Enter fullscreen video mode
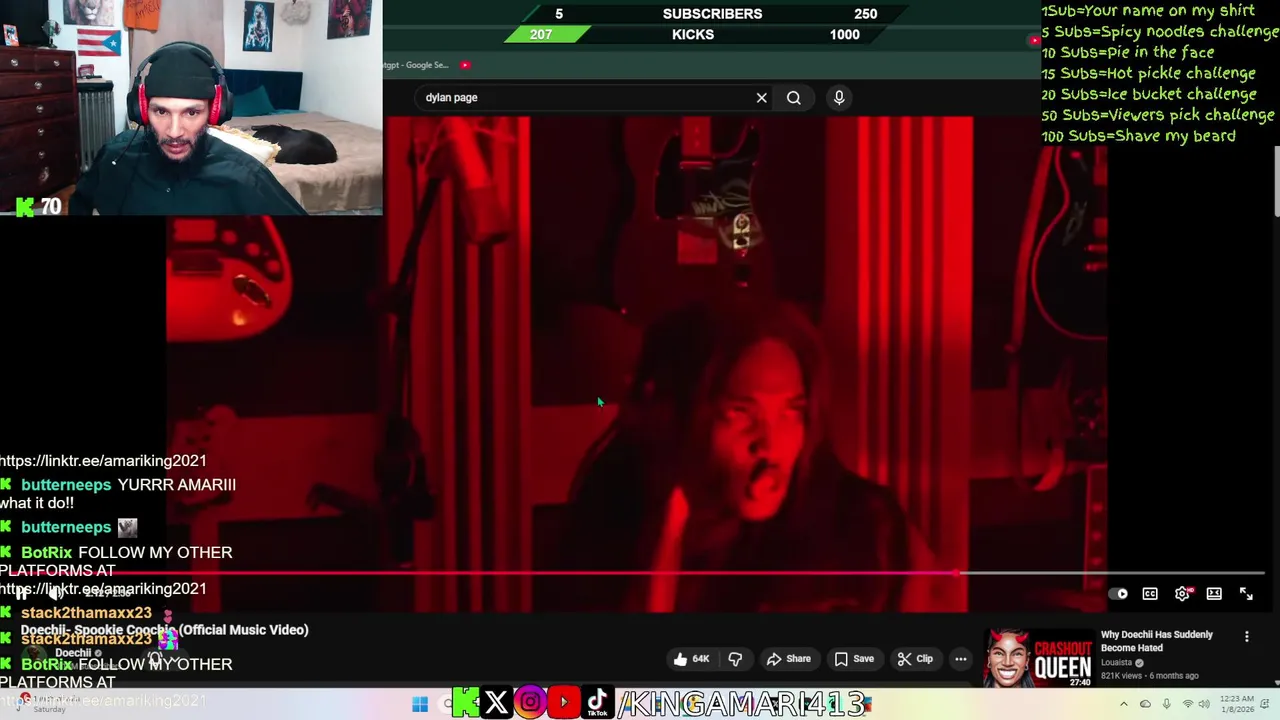Image resolution: width=1280 pixels, height=720 pixels. (x=1246, y=594)
